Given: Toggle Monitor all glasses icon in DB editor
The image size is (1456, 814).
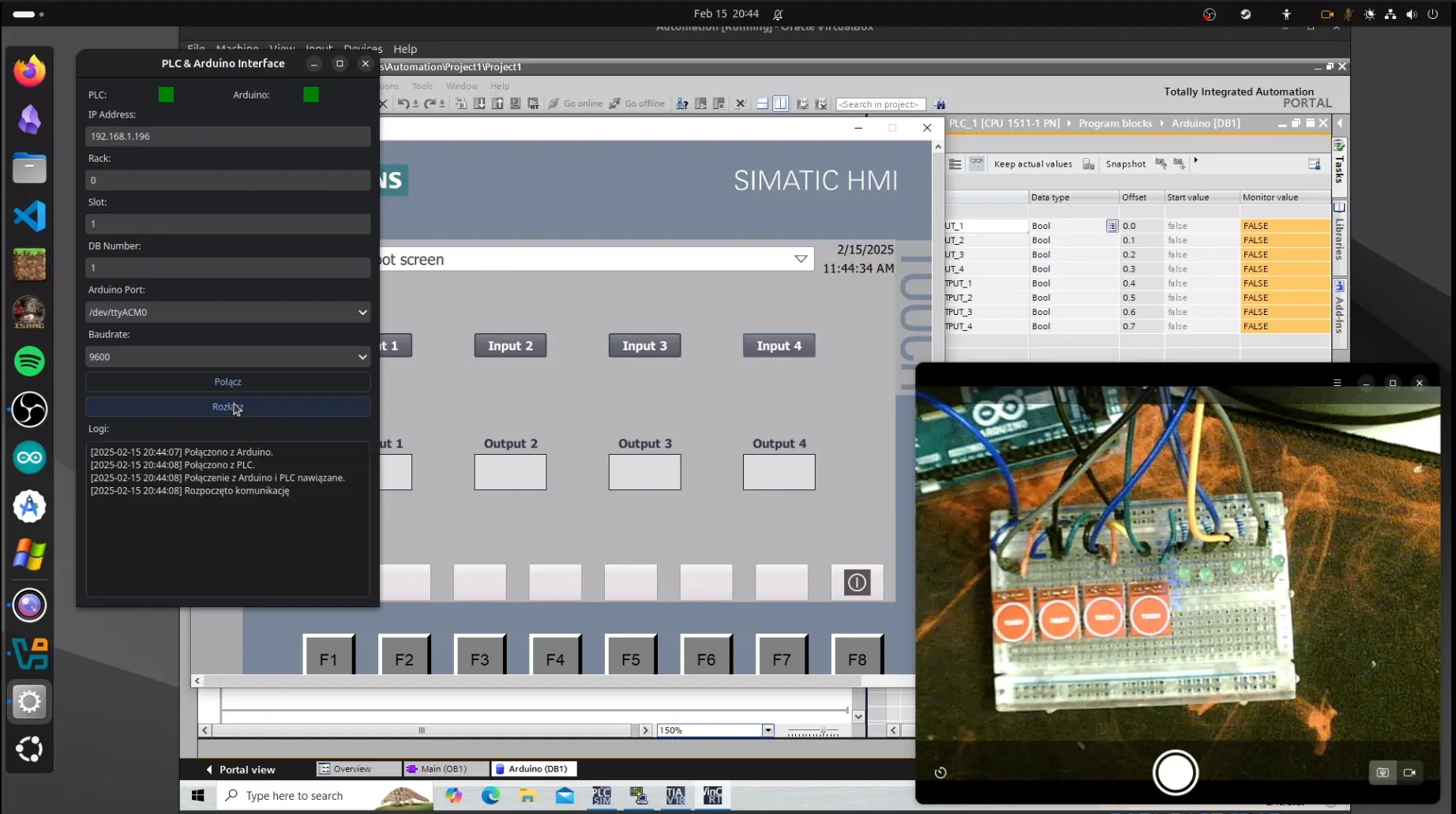Looking at the screenshot, I should tap(977, 163).
